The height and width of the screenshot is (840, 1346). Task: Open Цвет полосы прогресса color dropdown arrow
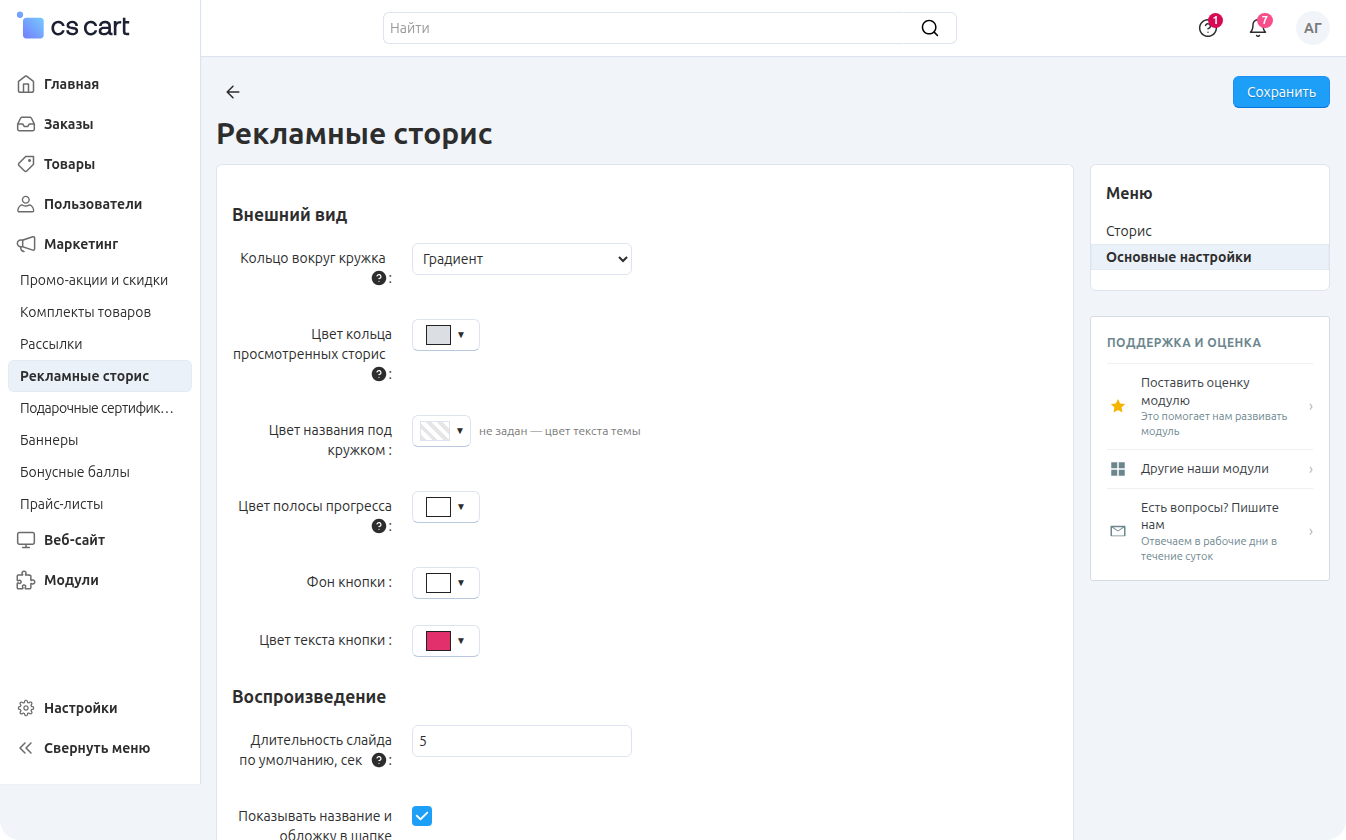461,507
